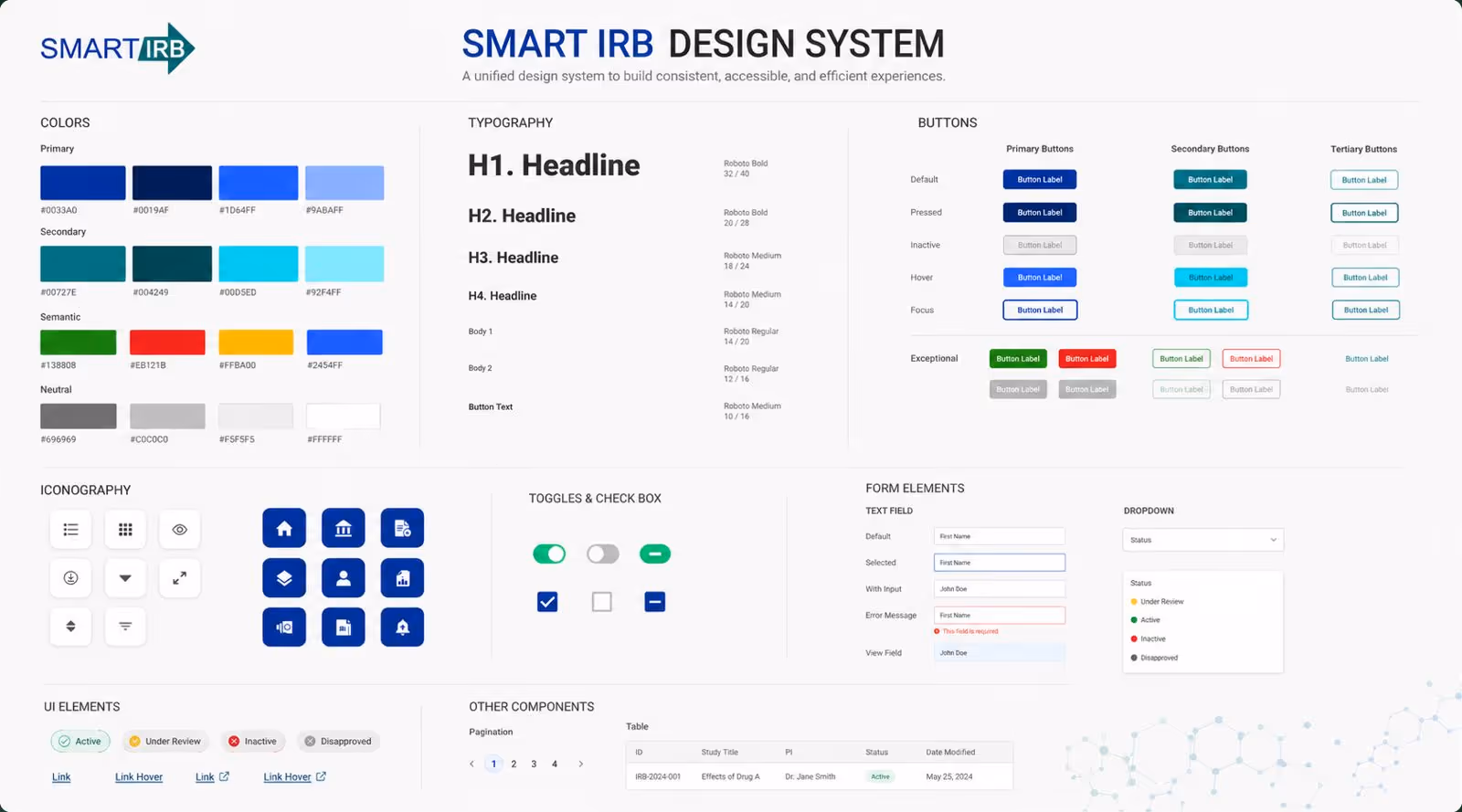The image size is (1462, 812).
Task: Click the solid down caret icon
Action: coord(125,578)
